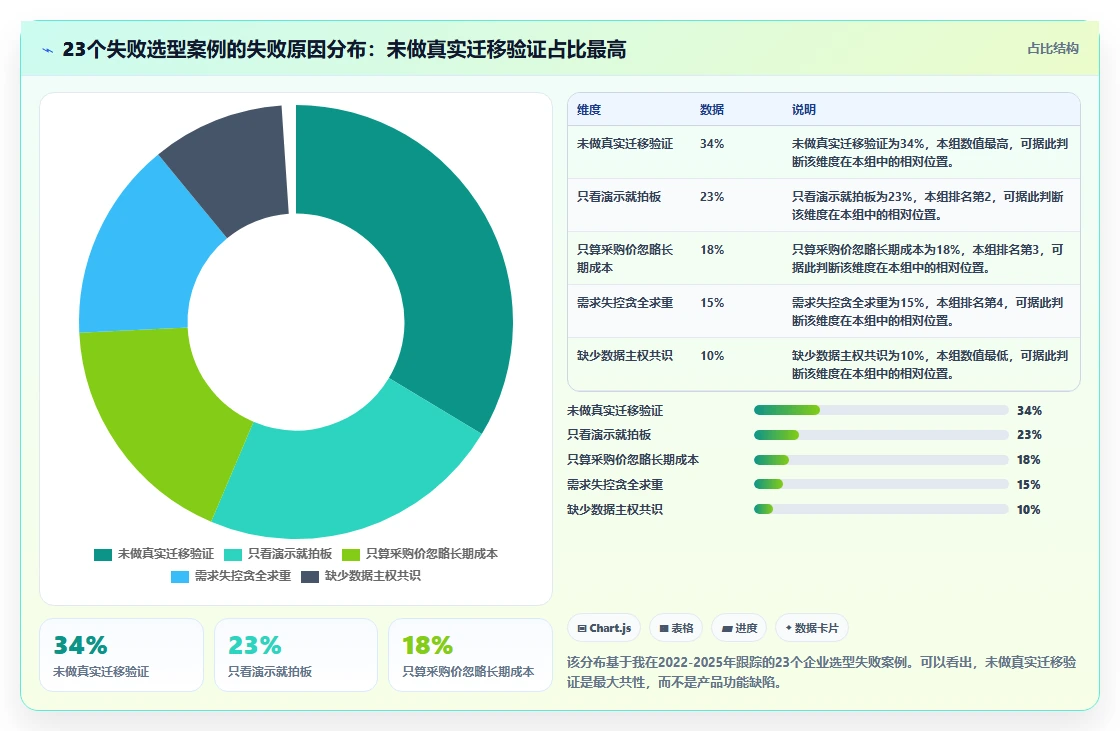Click progress bar for 只算采购价忽略长期成本

pos(881,460)
